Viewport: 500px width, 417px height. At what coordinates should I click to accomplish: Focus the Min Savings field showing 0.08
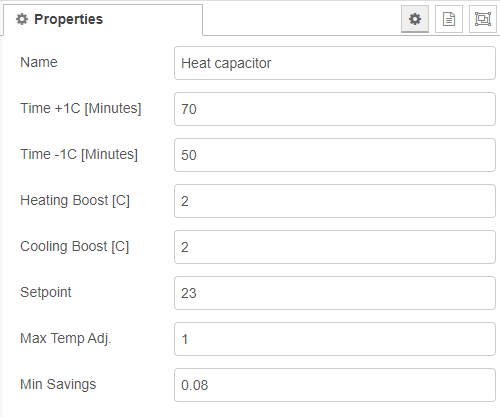tap(335, 385)
